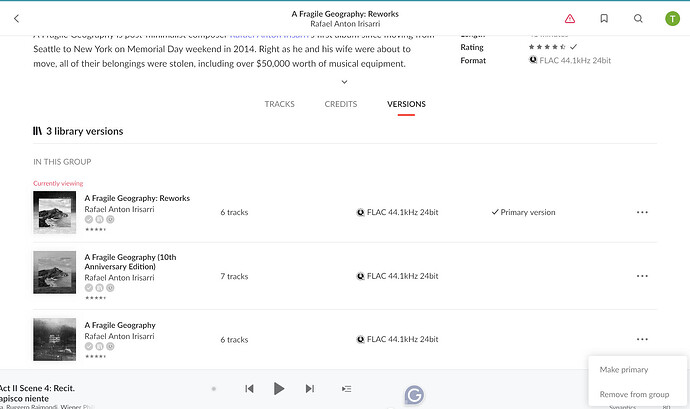
Task: Open the play queue icon
Action: coord(346,388)
